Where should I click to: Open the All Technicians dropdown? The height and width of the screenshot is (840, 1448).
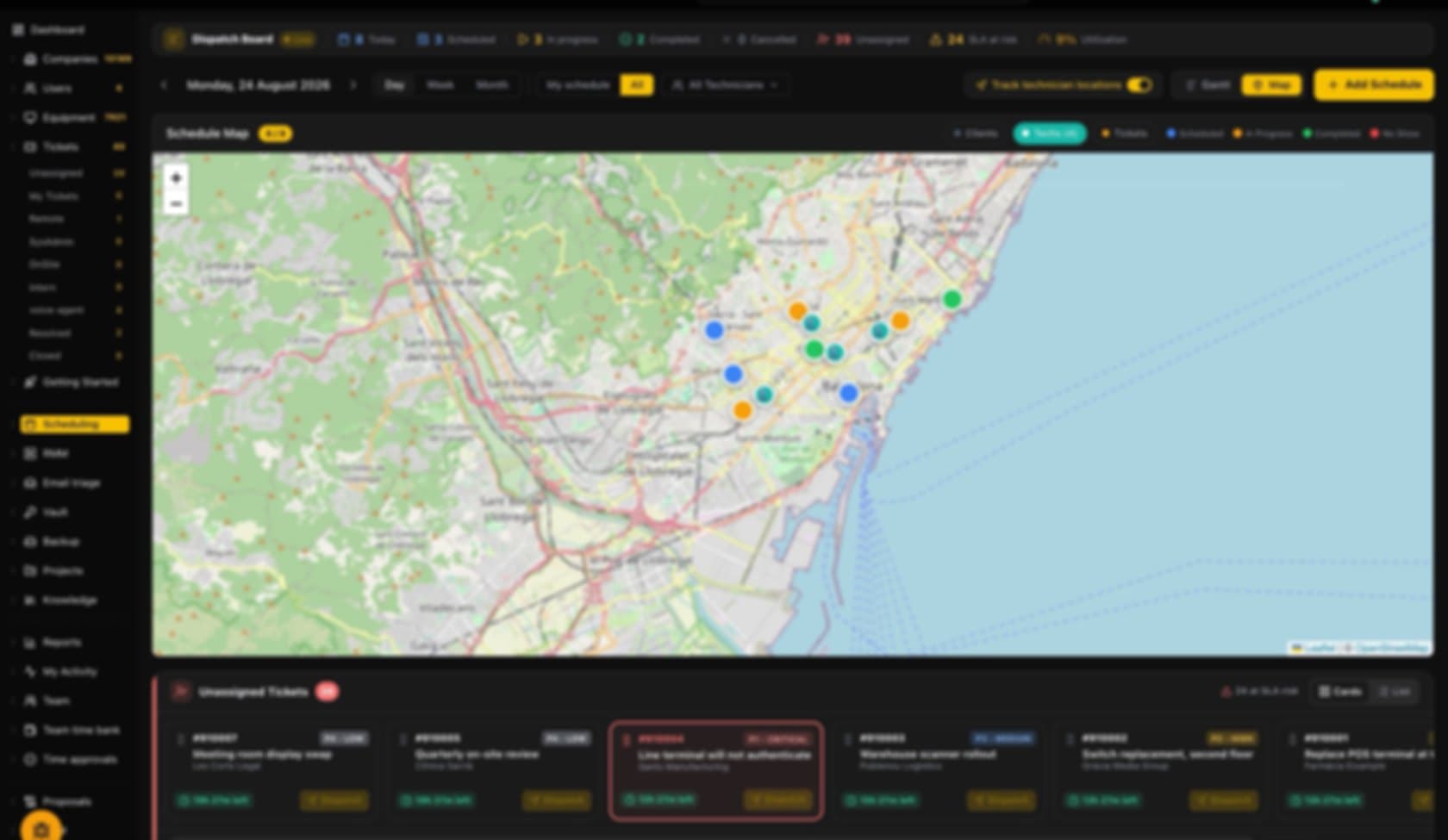[725, 85]
